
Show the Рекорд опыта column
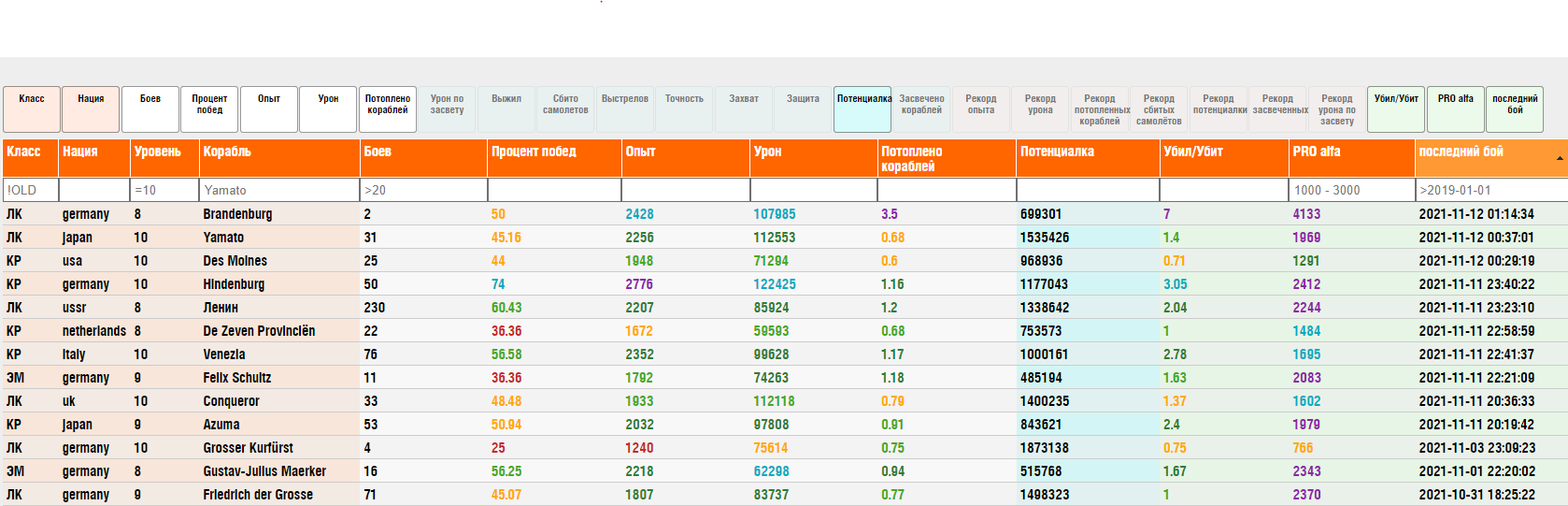click(x=980, y=109)
